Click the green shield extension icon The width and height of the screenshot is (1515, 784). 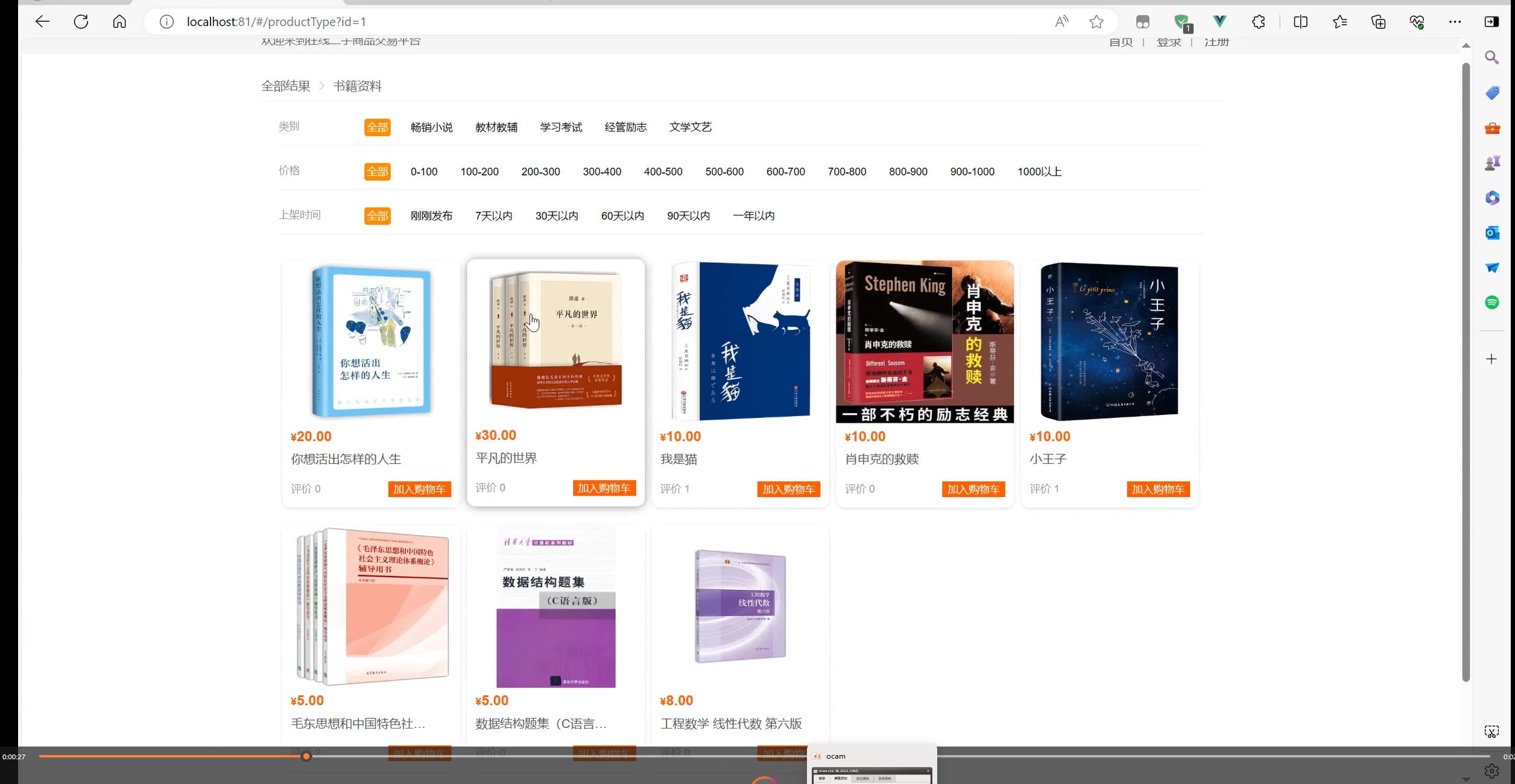[1182, 23]
